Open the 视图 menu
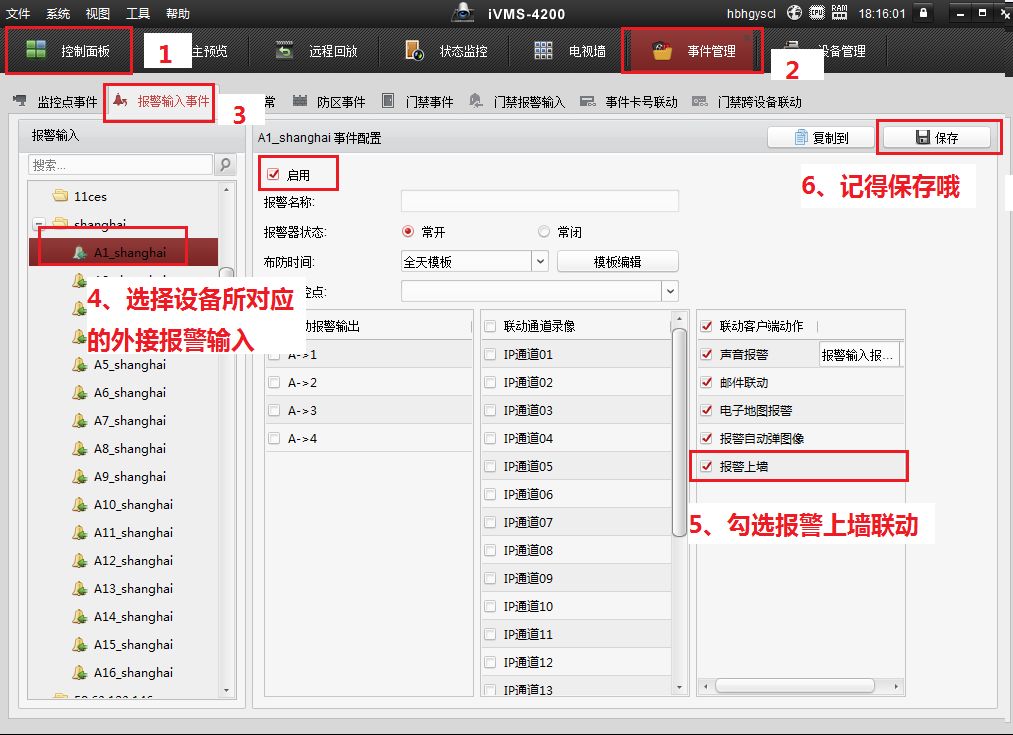 pyautogui.click(x=98, y=14)
